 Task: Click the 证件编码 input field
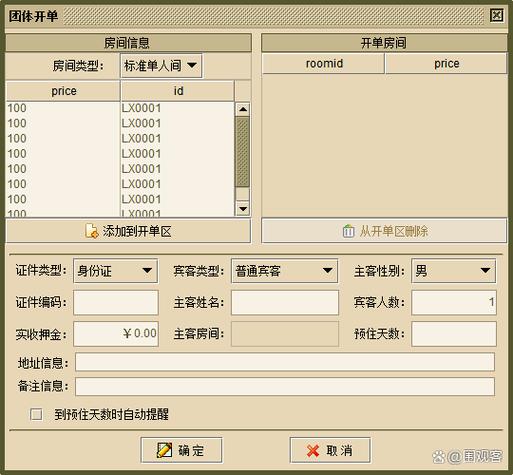[116, 302]
